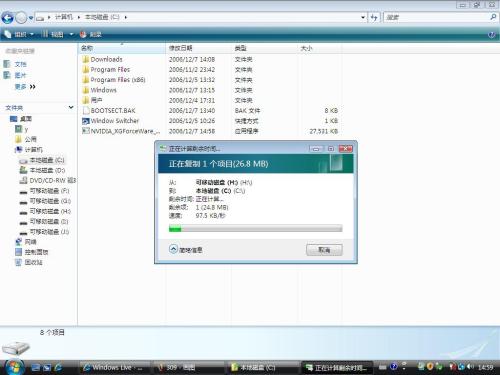The height and width of the screenshot is (375, 500).
Task: Click the 14:59 taskbar clock
Action: coord(485,367)
